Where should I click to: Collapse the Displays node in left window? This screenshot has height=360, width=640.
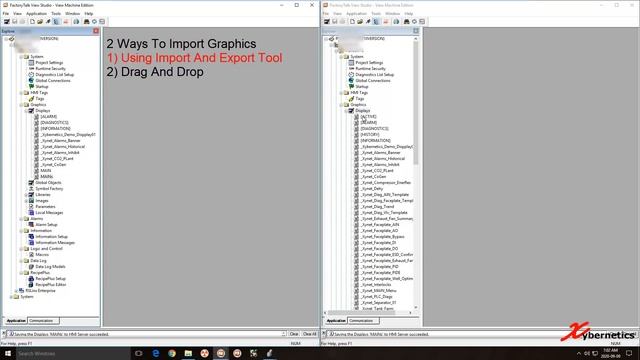click(26, 111)
